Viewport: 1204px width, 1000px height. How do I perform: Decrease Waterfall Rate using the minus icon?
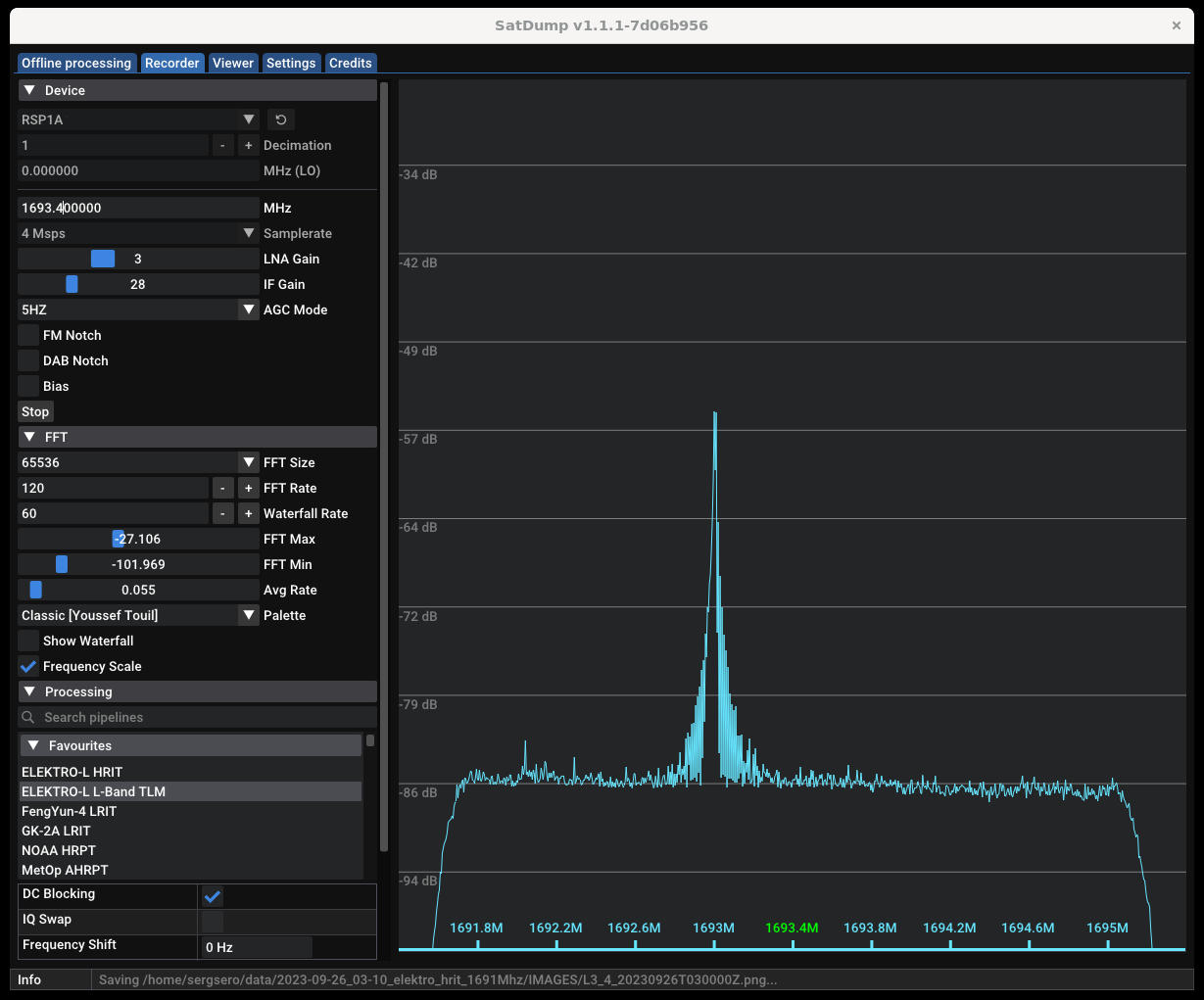222,512
